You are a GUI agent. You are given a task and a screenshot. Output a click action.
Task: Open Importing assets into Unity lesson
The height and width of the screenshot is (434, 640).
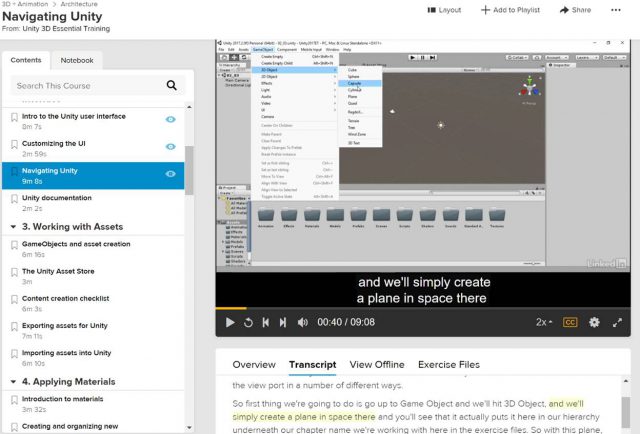coord(93,358)
